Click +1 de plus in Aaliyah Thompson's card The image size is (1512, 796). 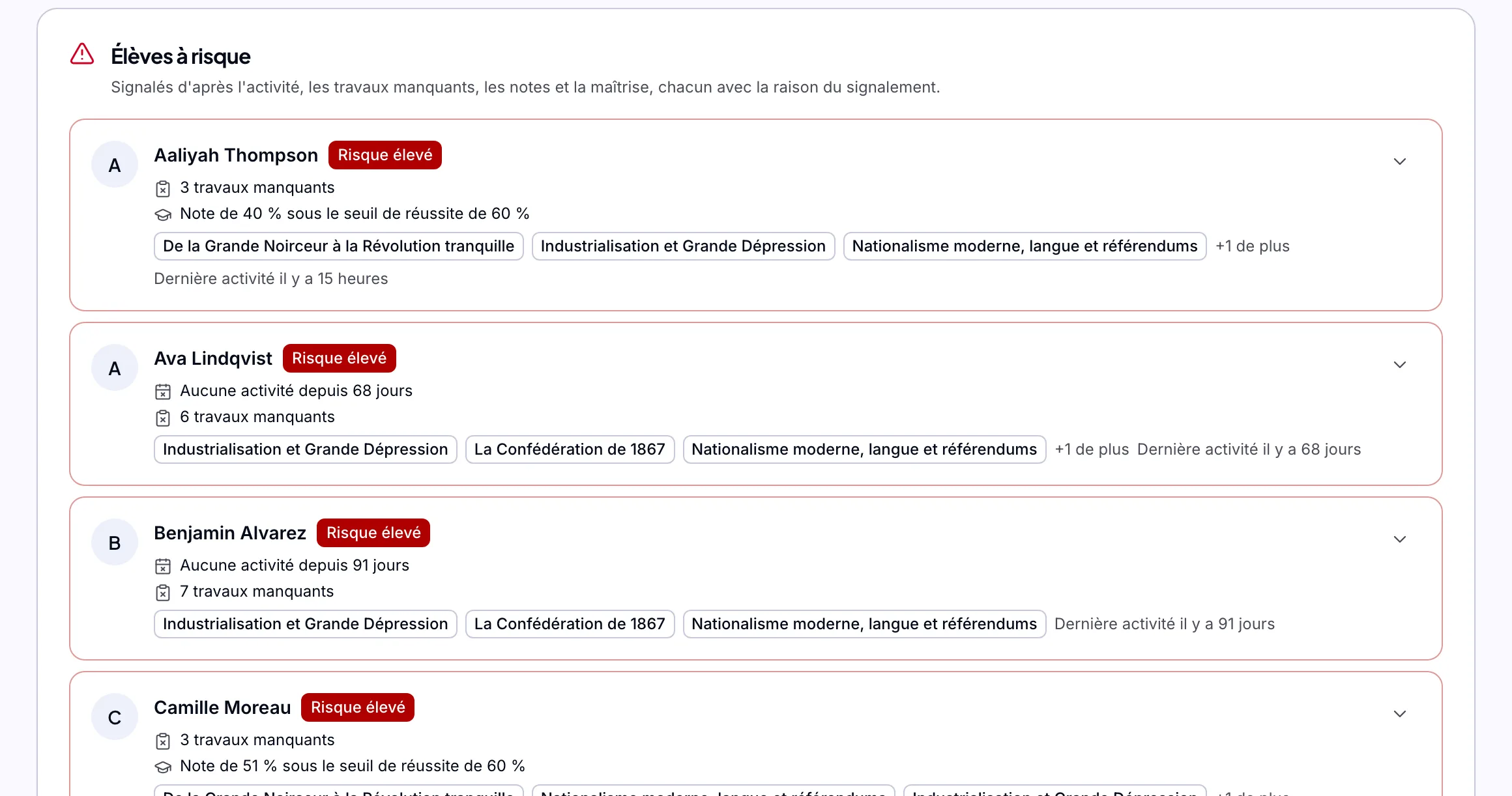pos(1252,246)
